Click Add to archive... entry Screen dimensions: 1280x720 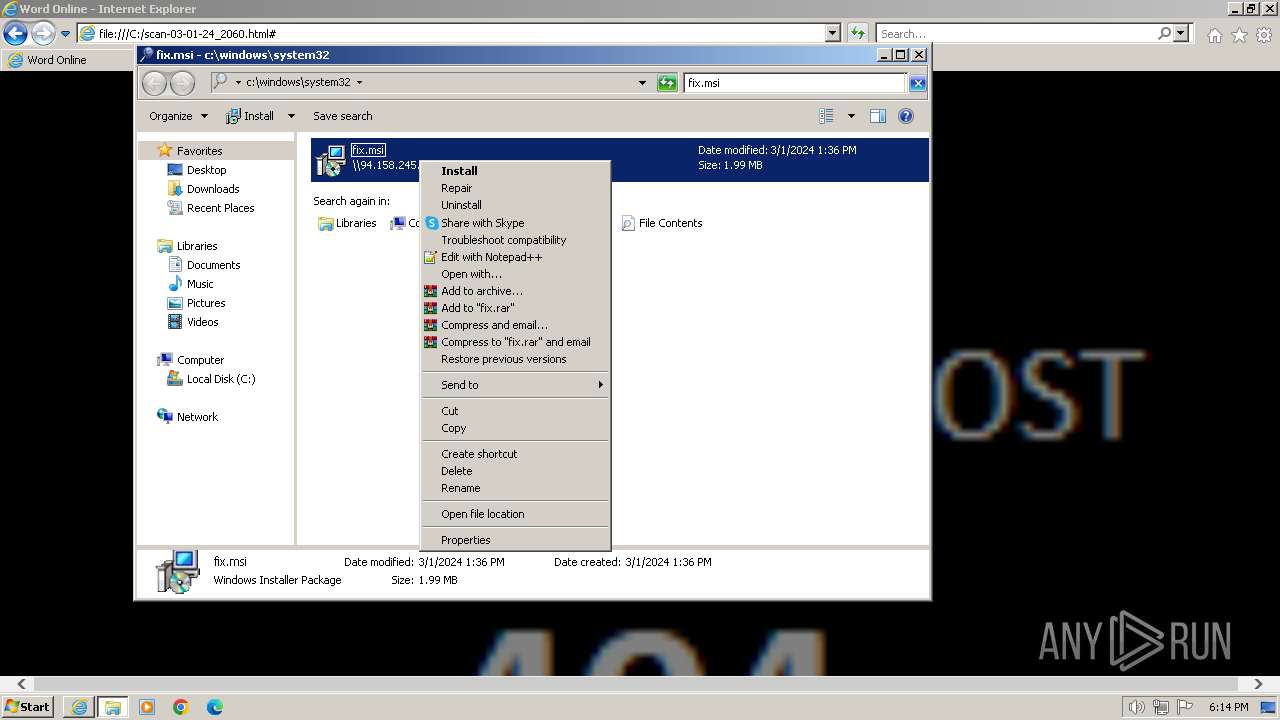[x=515, y=291]
